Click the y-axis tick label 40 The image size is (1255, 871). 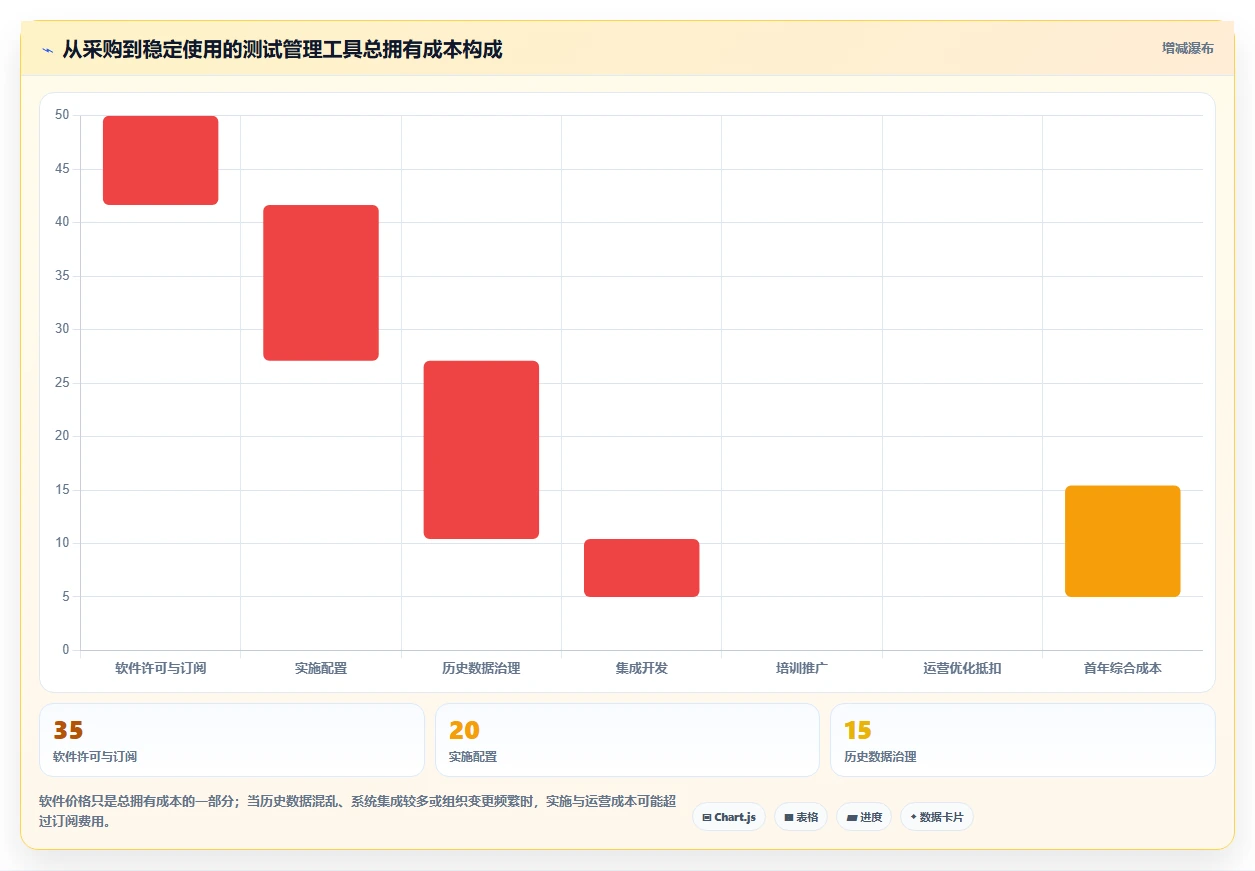[x=62, y=222]
